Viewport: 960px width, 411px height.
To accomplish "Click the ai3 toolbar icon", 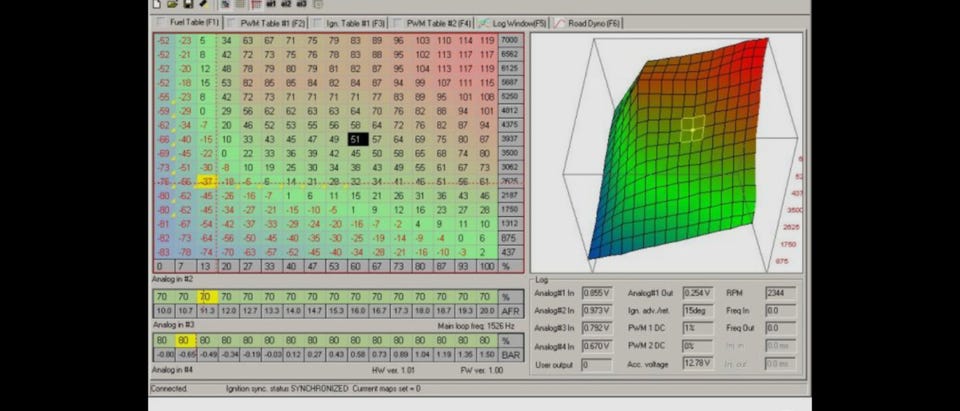I will (301, 4).
